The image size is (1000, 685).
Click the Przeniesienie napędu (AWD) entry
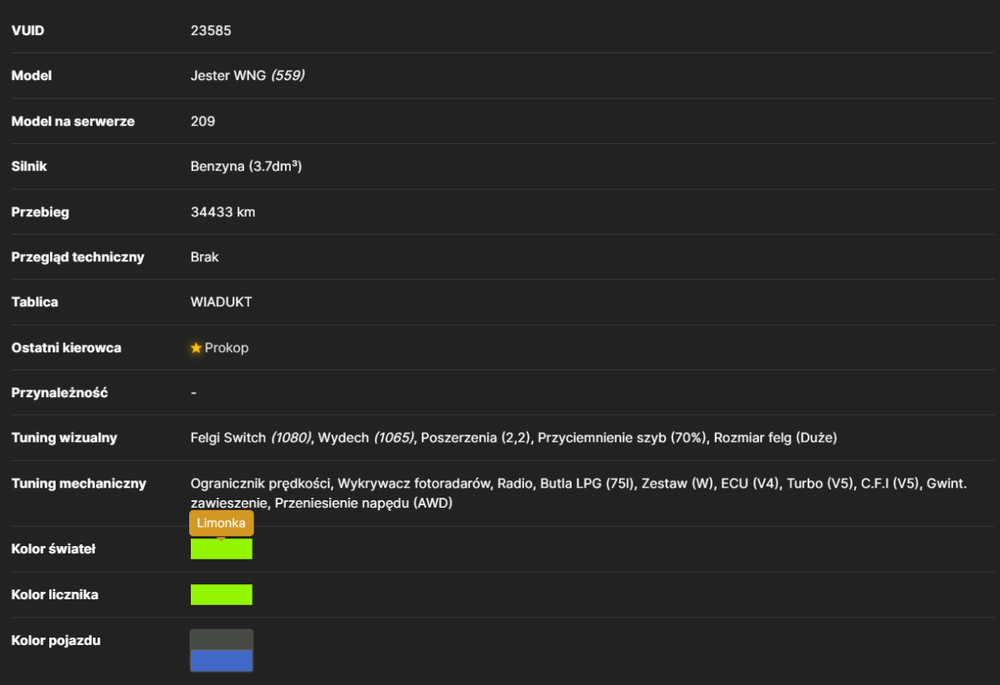point(364,503)
